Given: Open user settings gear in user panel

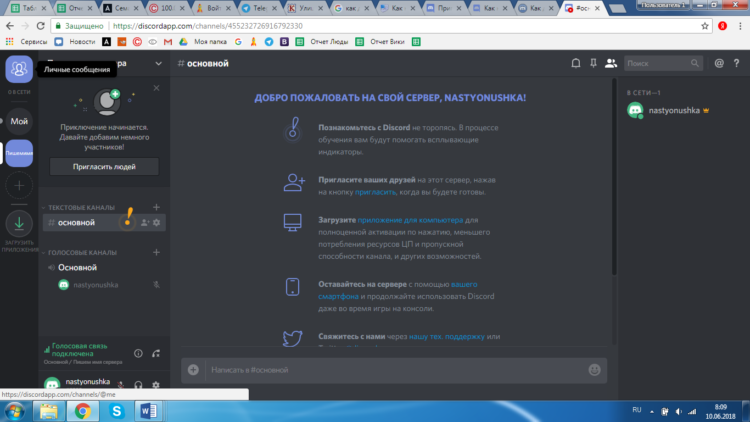Looking at the screenshot, I should (156, 384).
